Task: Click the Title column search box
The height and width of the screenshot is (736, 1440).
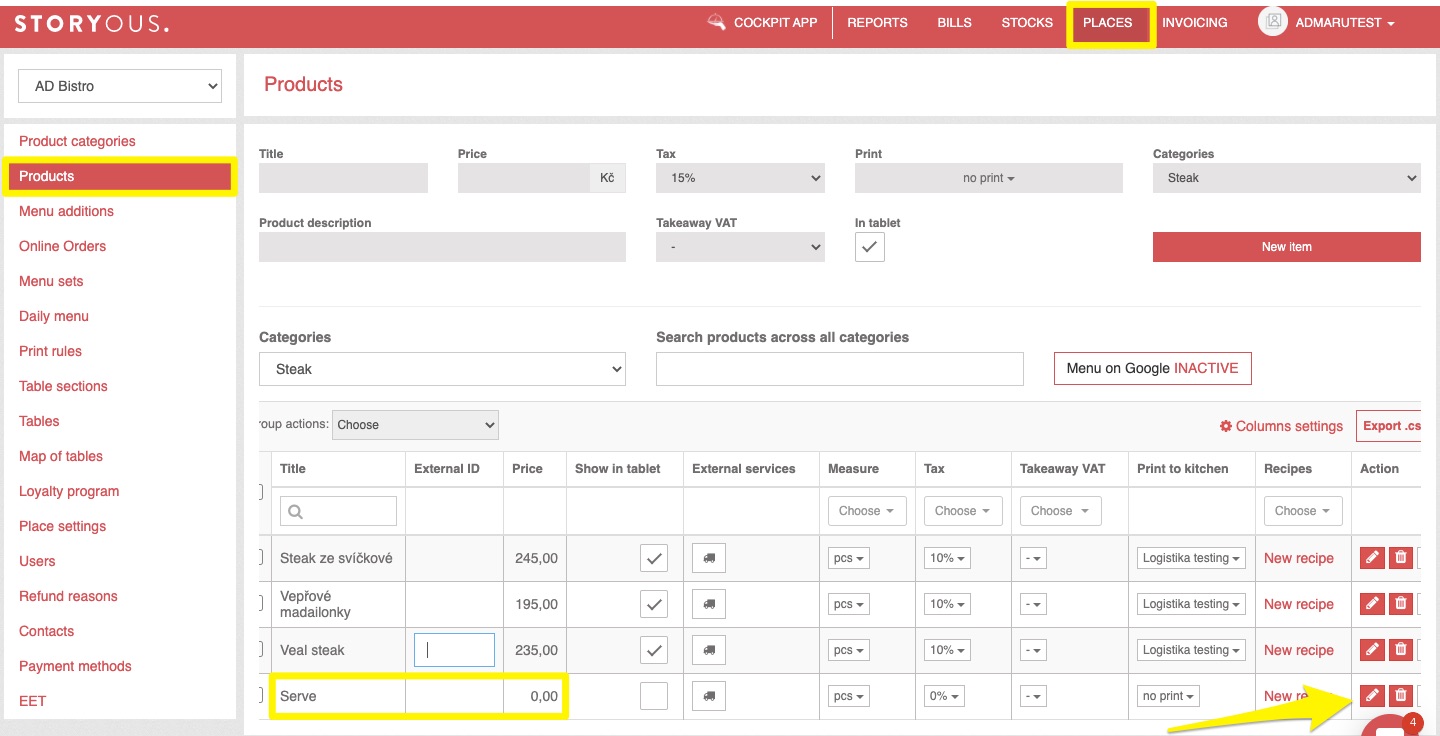Action: [338, 511]
